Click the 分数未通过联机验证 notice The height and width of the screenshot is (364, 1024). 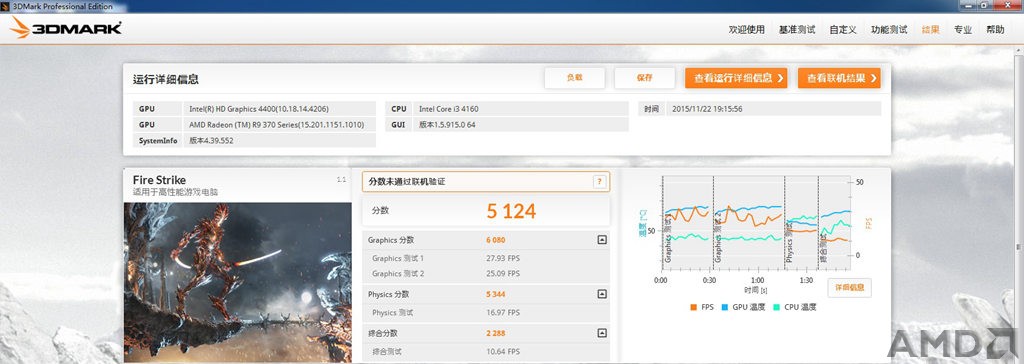pos(485,182)
